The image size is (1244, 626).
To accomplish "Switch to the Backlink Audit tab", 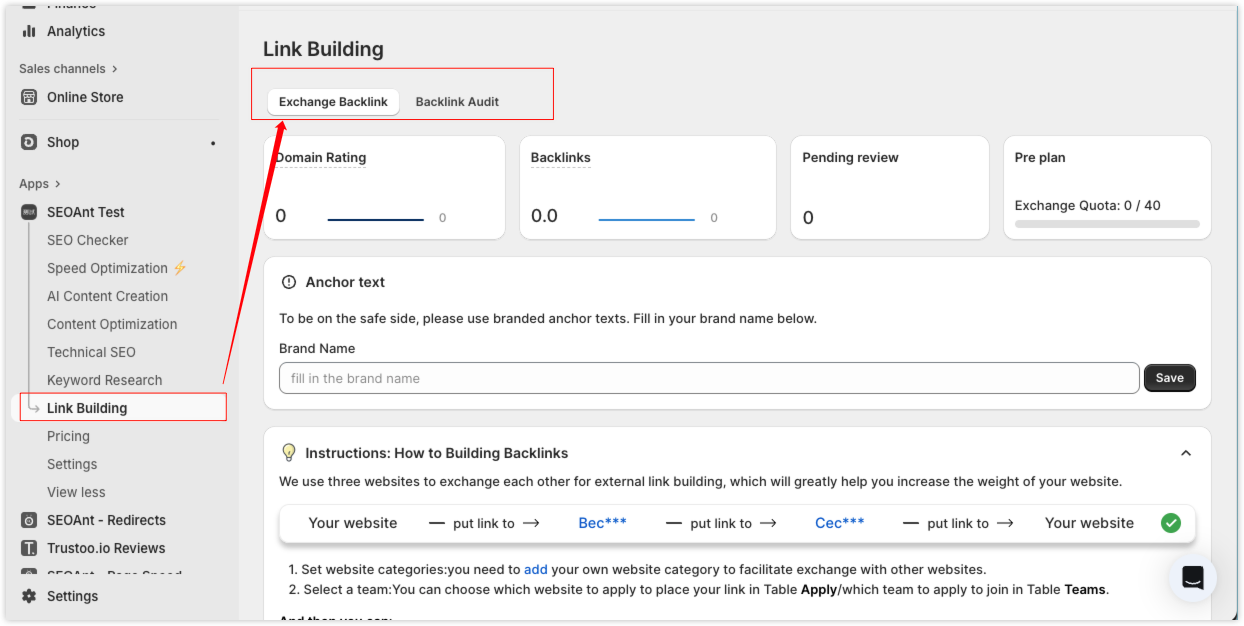I will click(457, 102).
